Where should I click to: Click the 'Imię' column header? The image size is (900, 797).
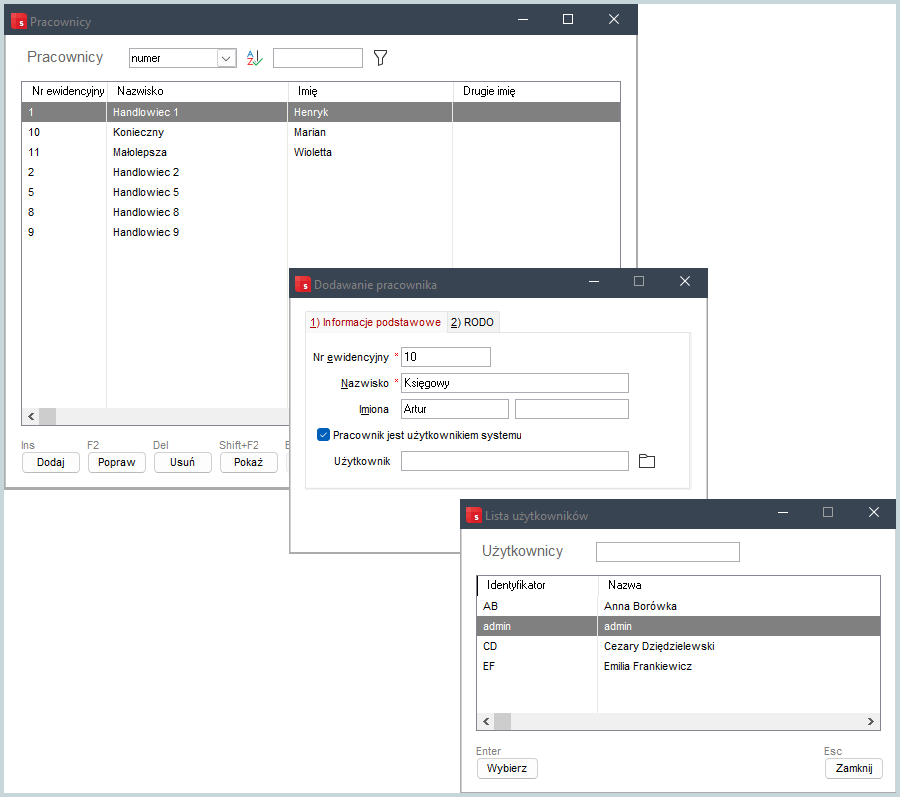coord(370,91)
